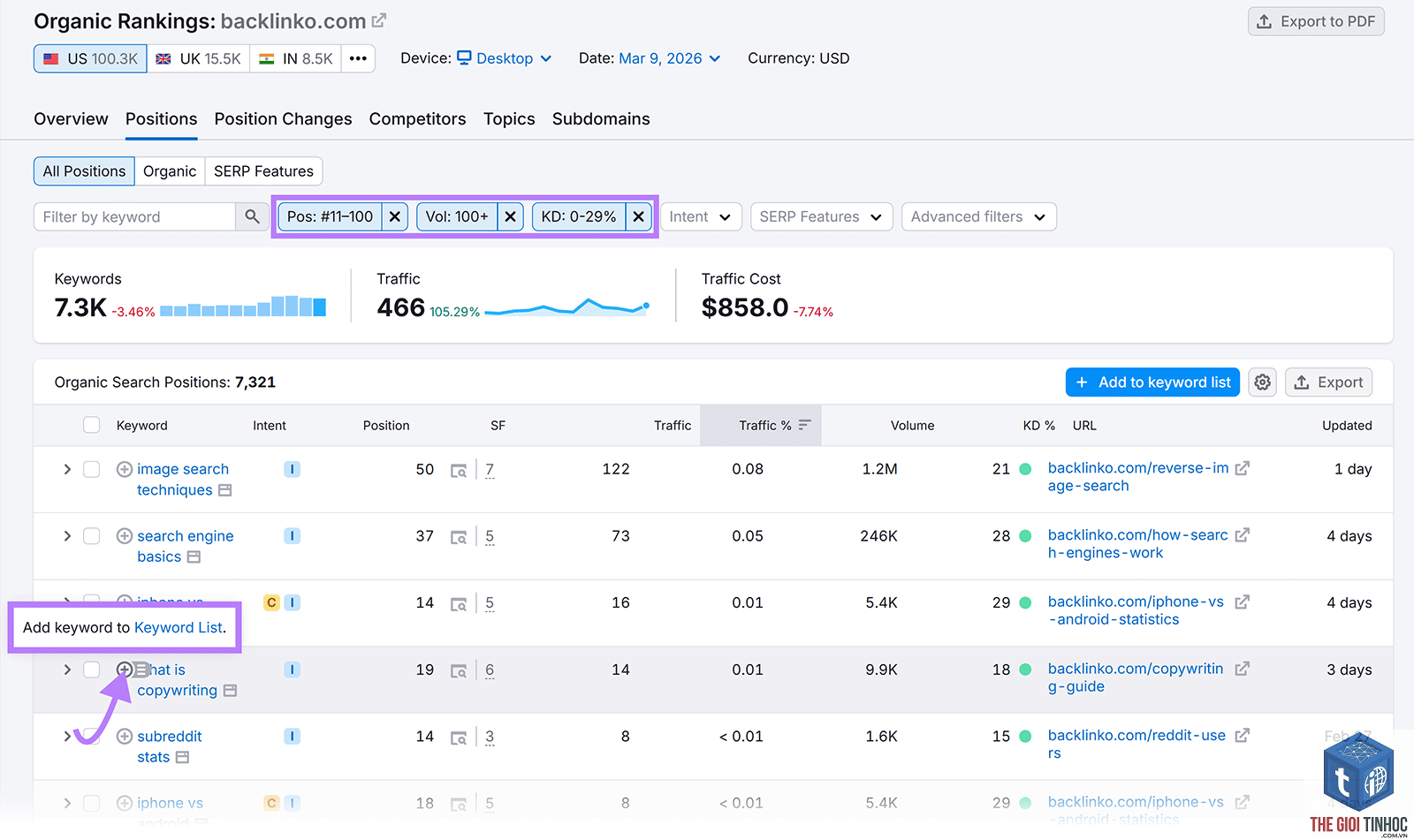
Task: Switch to the Competitors tab
Action: tap(417, 118)
